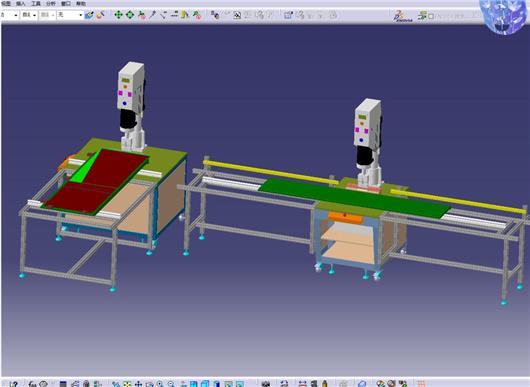Click the Fit All In icon

[127, 384]
